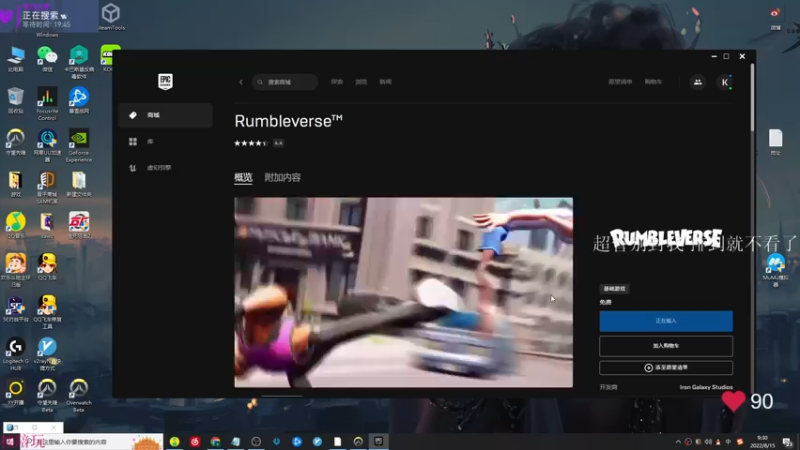This screenshot has height=450, width=800.
Task: Open the Focusrite Control desktop icon
Action: point(47,104)
